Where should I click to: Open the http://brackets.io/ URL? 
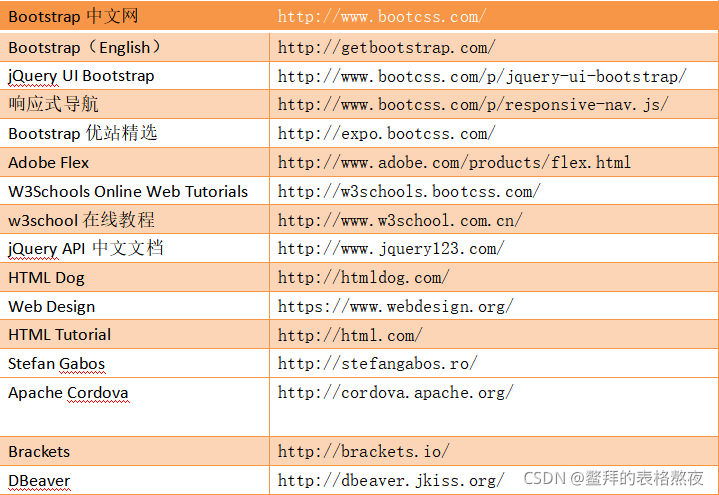364,451
